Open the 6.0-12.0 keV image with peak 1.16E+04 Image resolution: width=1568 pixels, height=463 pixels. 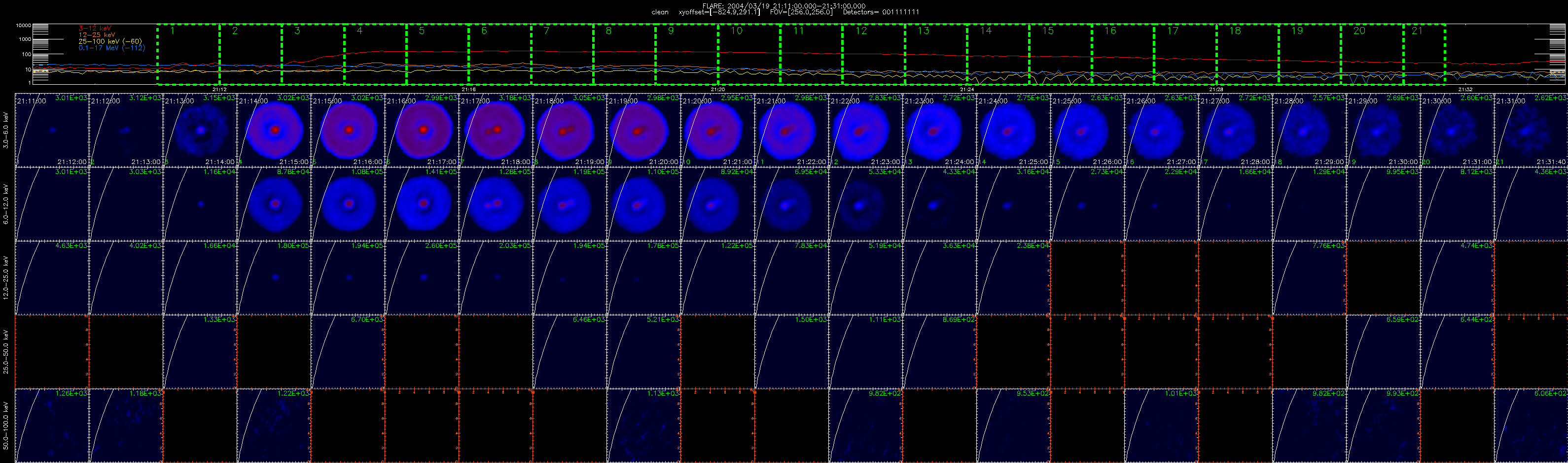[x=200, y=204]
